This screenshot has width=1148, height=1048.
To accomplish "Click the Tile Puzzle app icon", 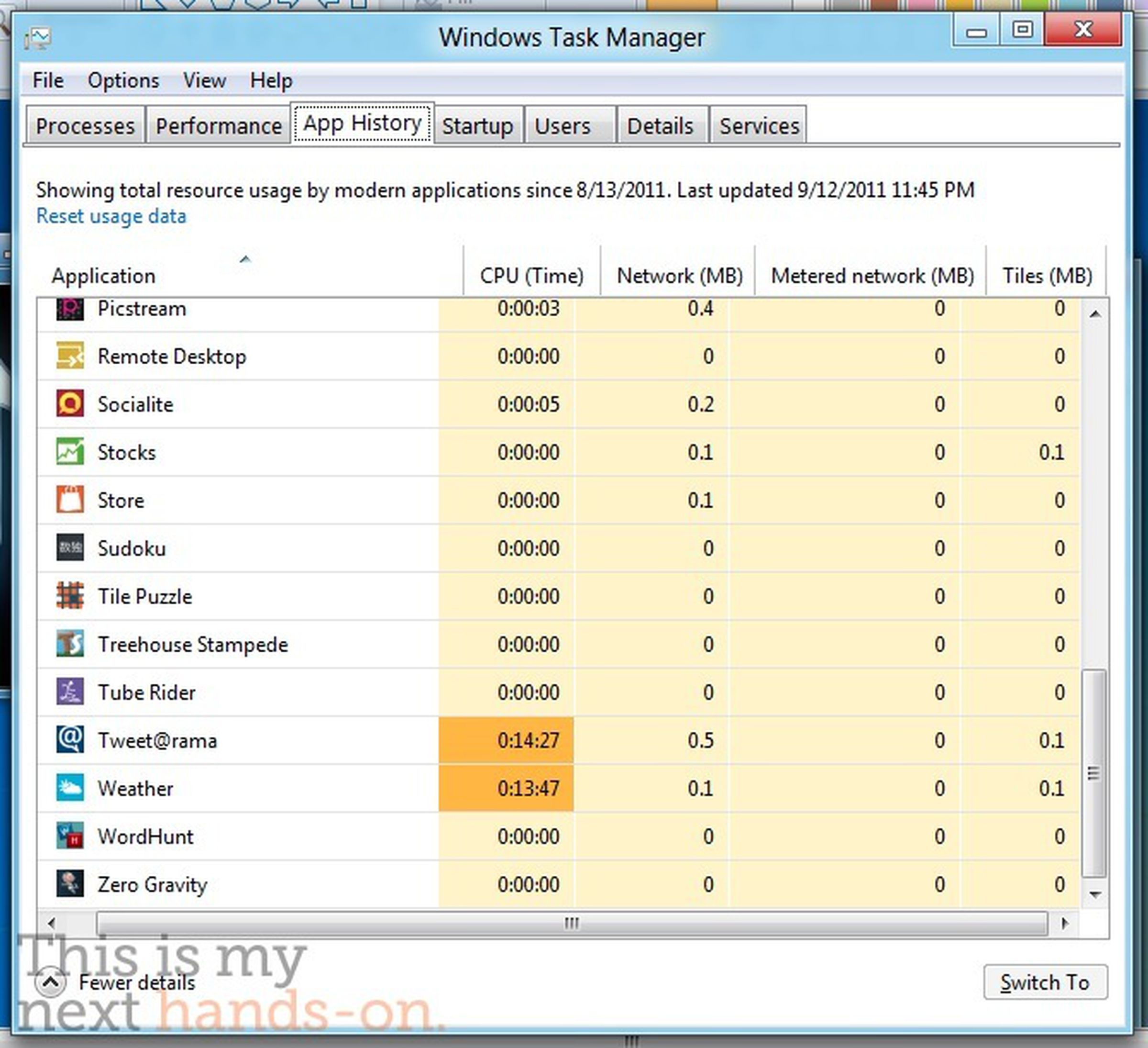I will (70, 596).
